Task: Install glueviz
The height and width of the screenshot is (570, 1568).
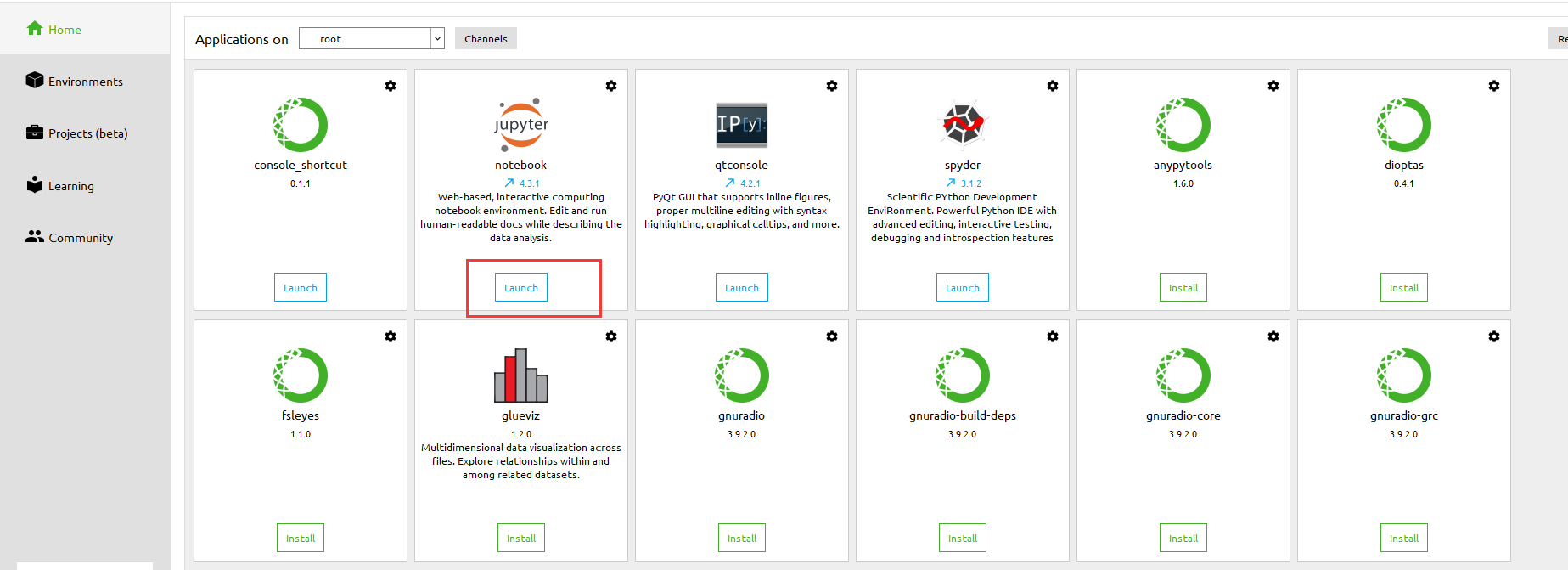Action: 521,538
